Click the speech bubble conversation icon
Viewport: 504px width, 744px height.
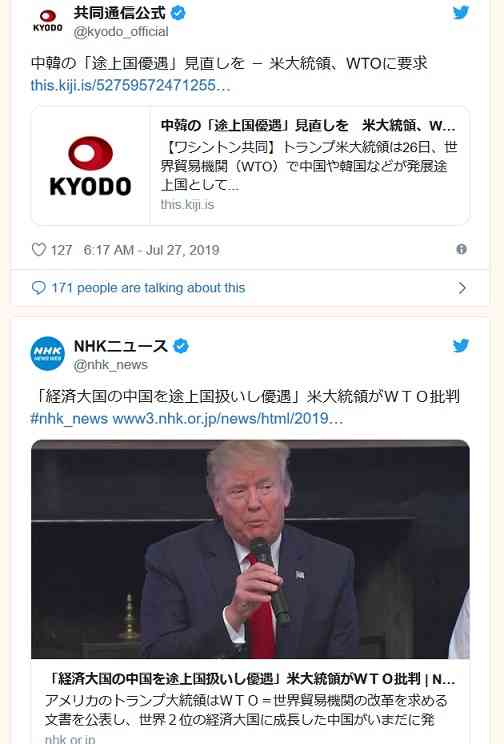coord(38,288)
